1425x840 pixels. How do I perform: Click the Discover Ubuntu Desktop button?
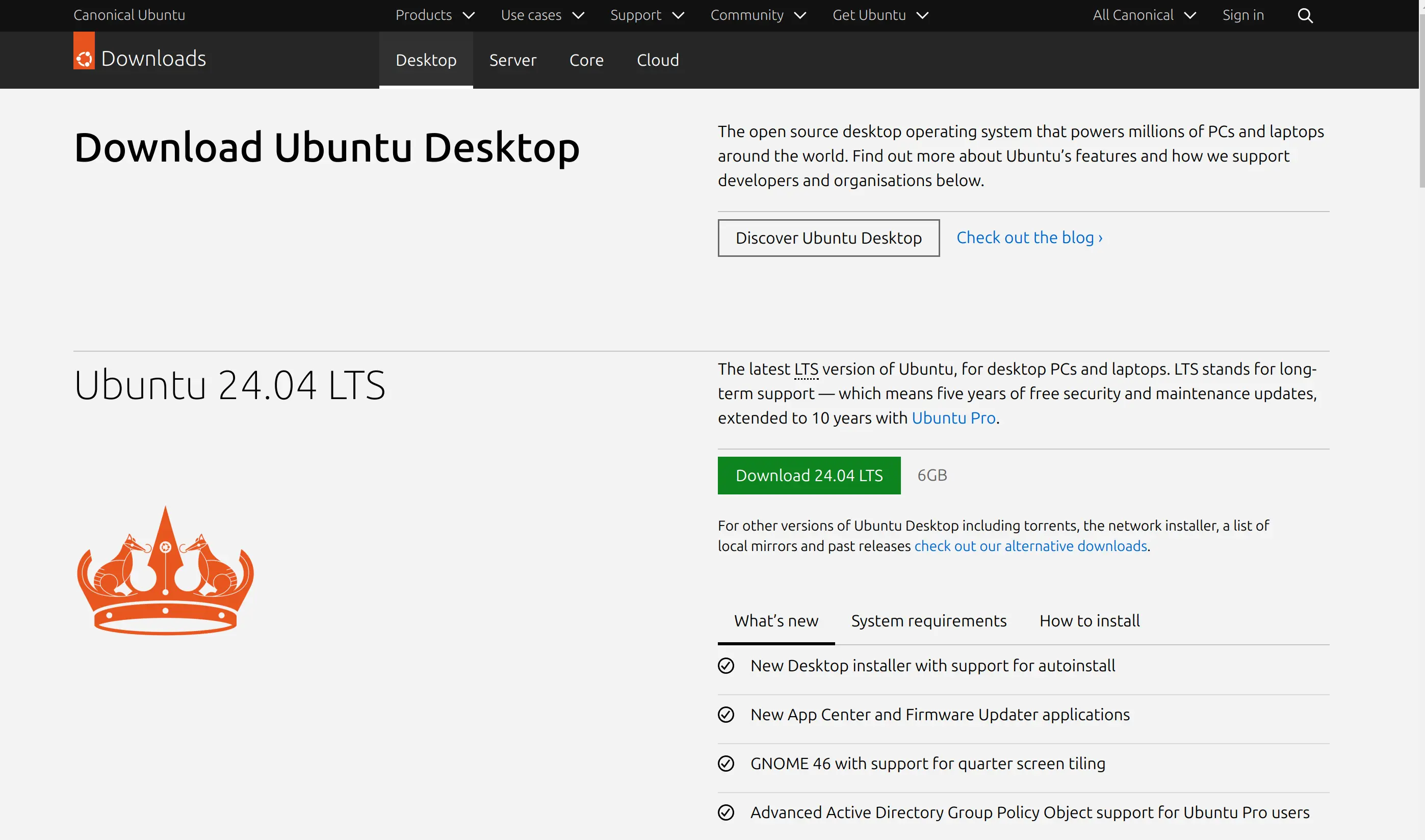[x=828, y=238]
